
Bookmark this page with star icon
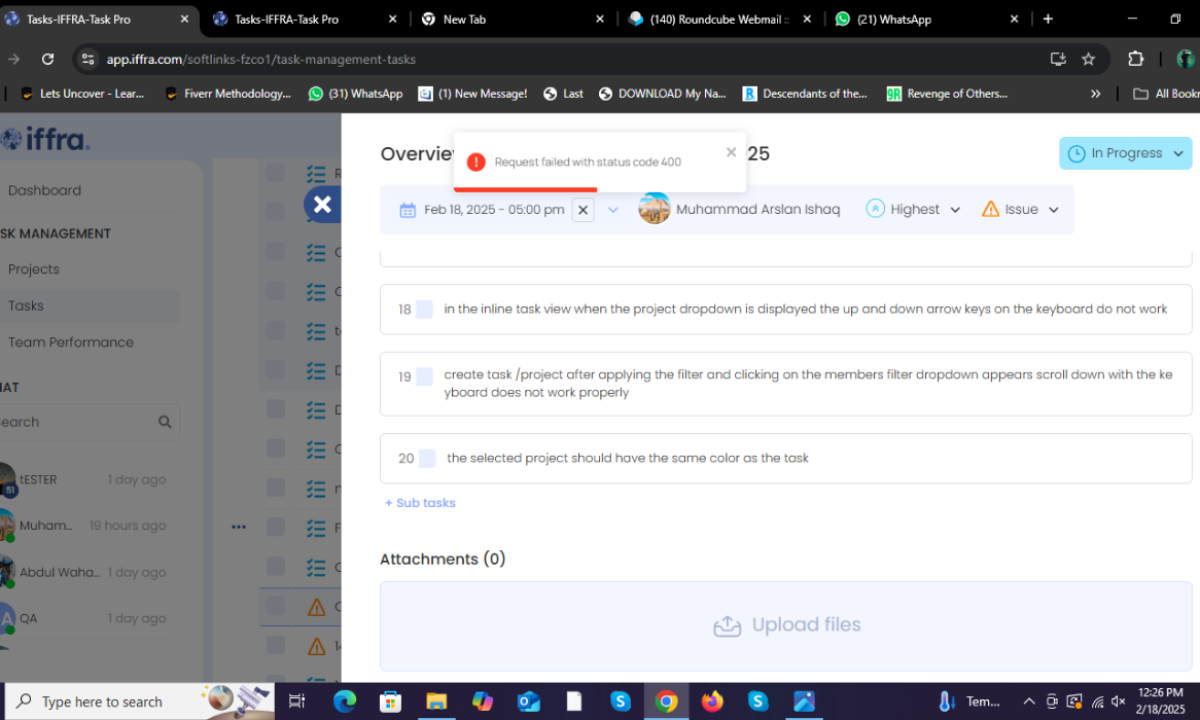[x=1088, y=59]
